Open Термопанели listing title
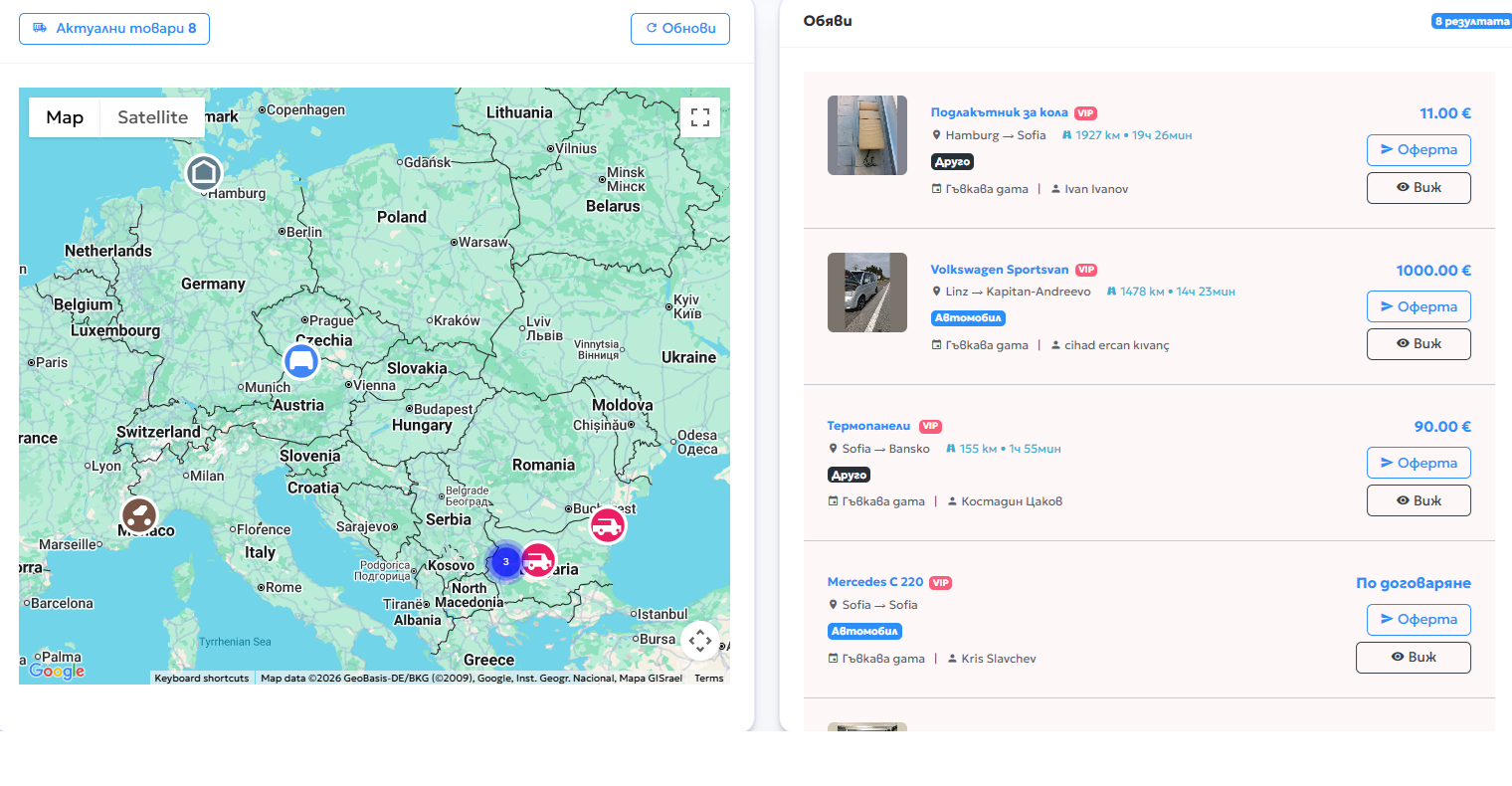The height and width of the screenshot is (786, 1512). coord(868,426)
